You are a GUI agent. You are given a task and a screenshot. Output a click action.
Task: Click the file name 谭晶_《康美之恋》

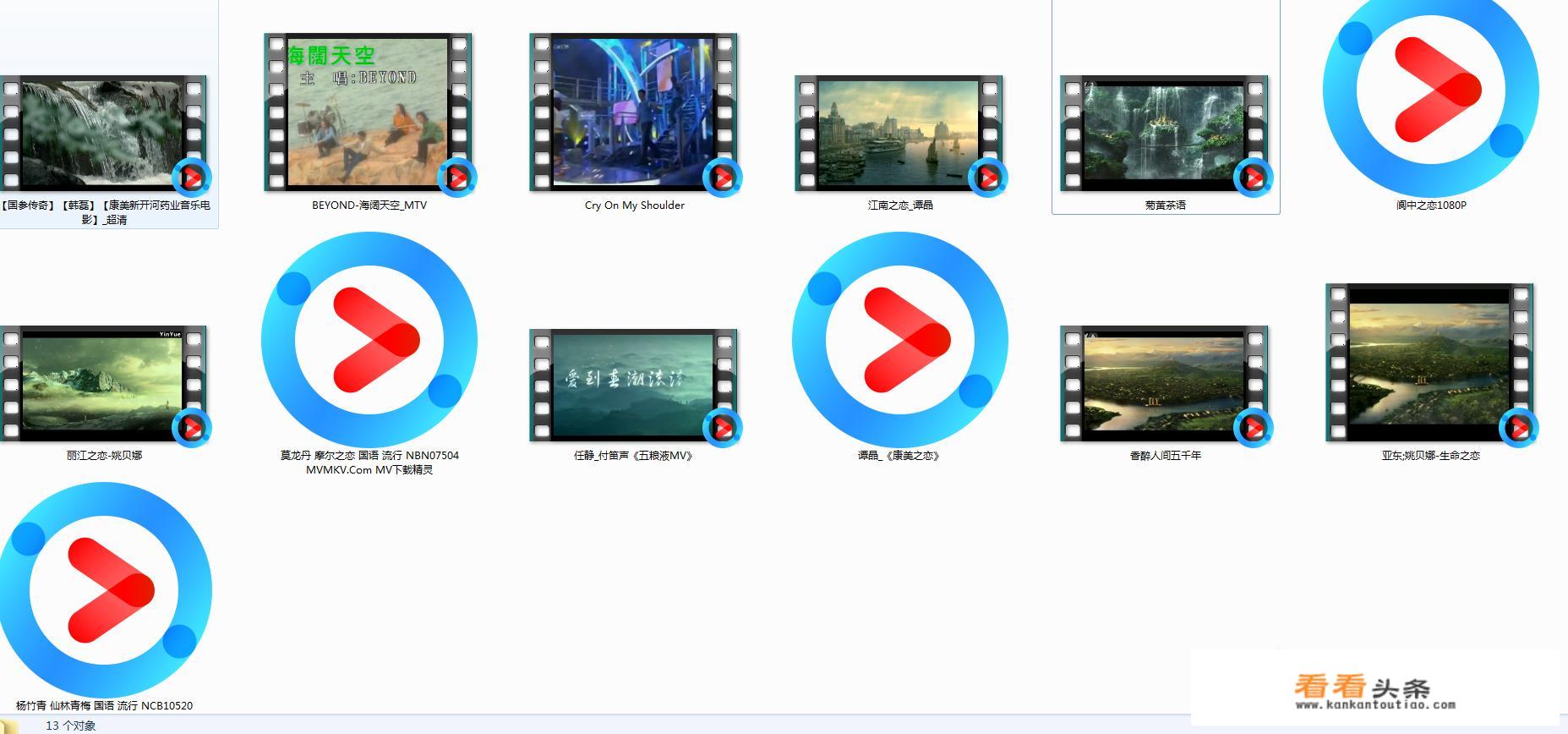pos(900,455)
